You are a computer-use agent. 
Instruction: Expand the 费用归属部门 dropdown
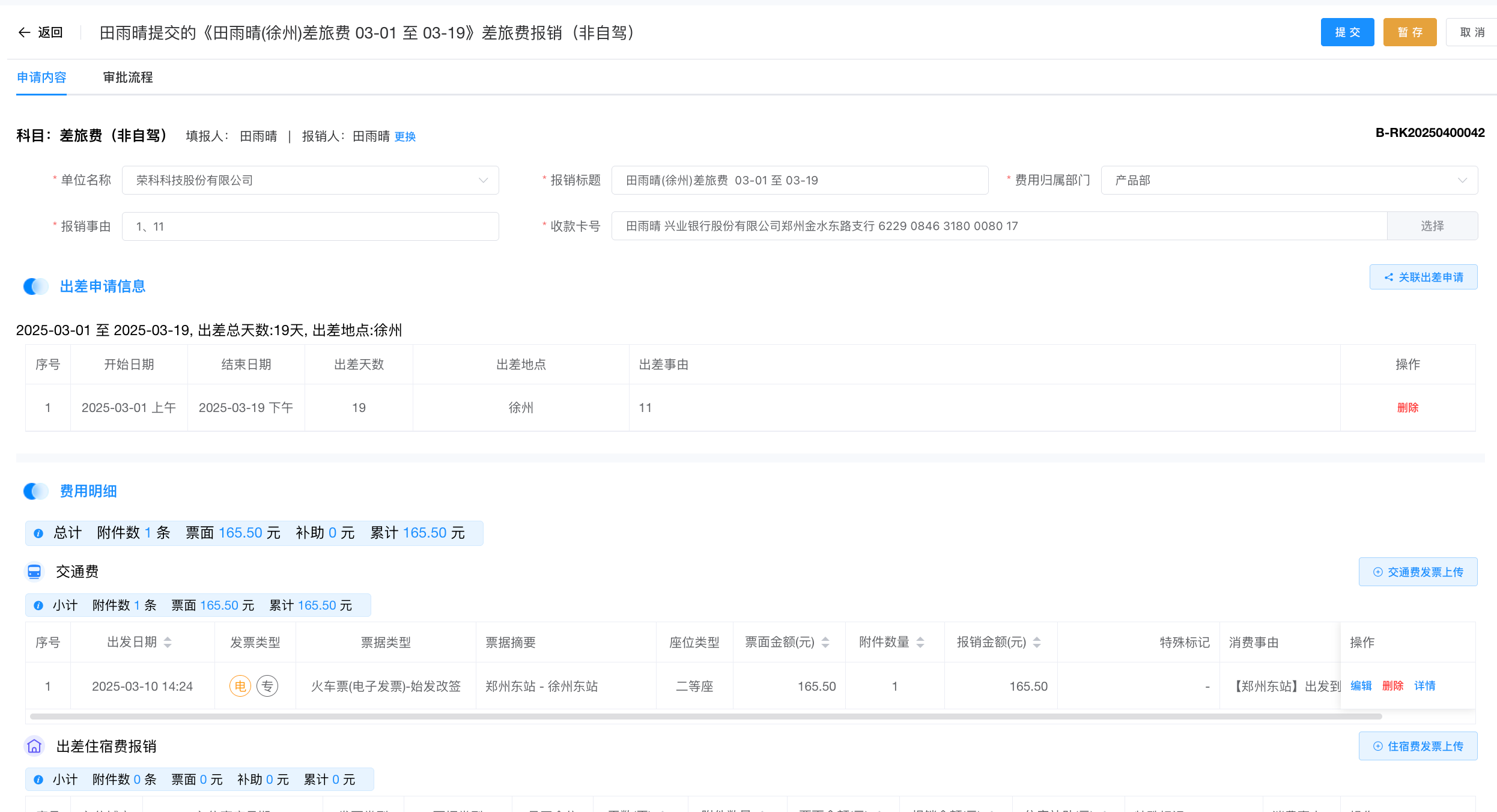tap(1289, 180)
